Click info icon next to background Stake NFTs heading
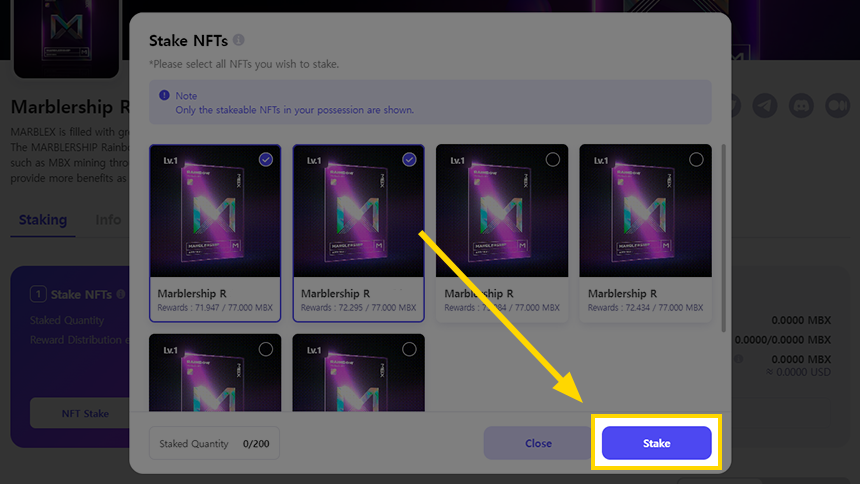 (121, 294)
